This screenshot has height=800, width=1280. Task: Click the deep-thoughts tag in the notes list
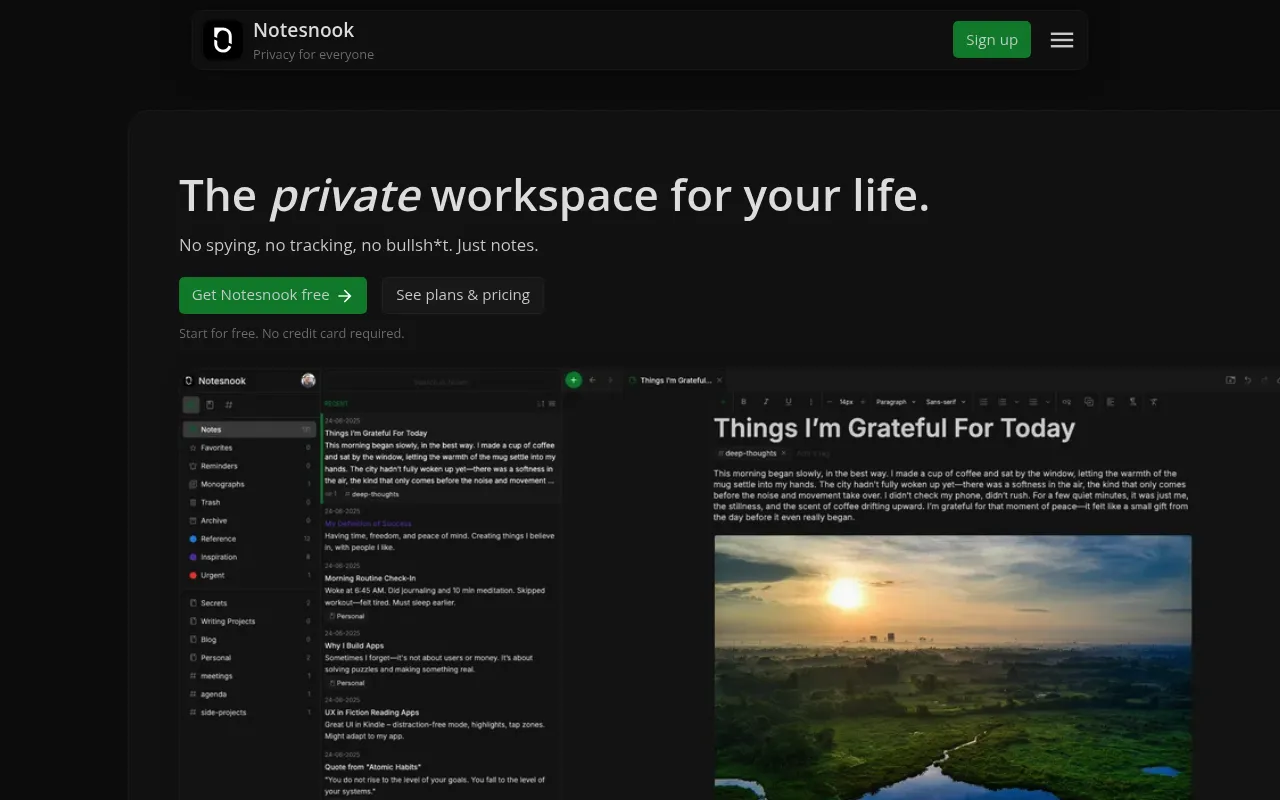point(372,494)
